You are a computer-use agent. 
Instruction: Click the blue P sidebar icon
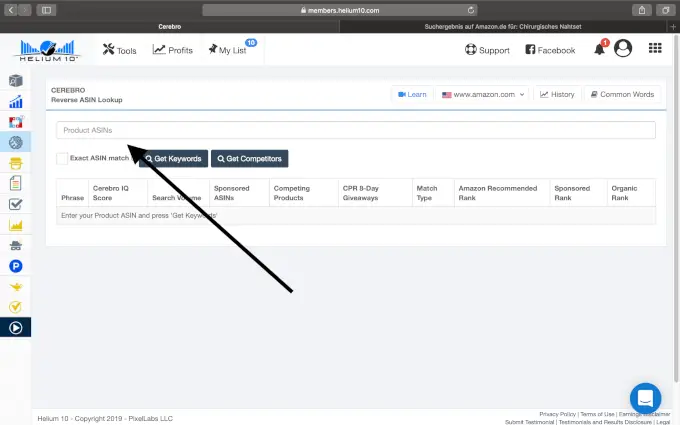(x=15, y=265)
